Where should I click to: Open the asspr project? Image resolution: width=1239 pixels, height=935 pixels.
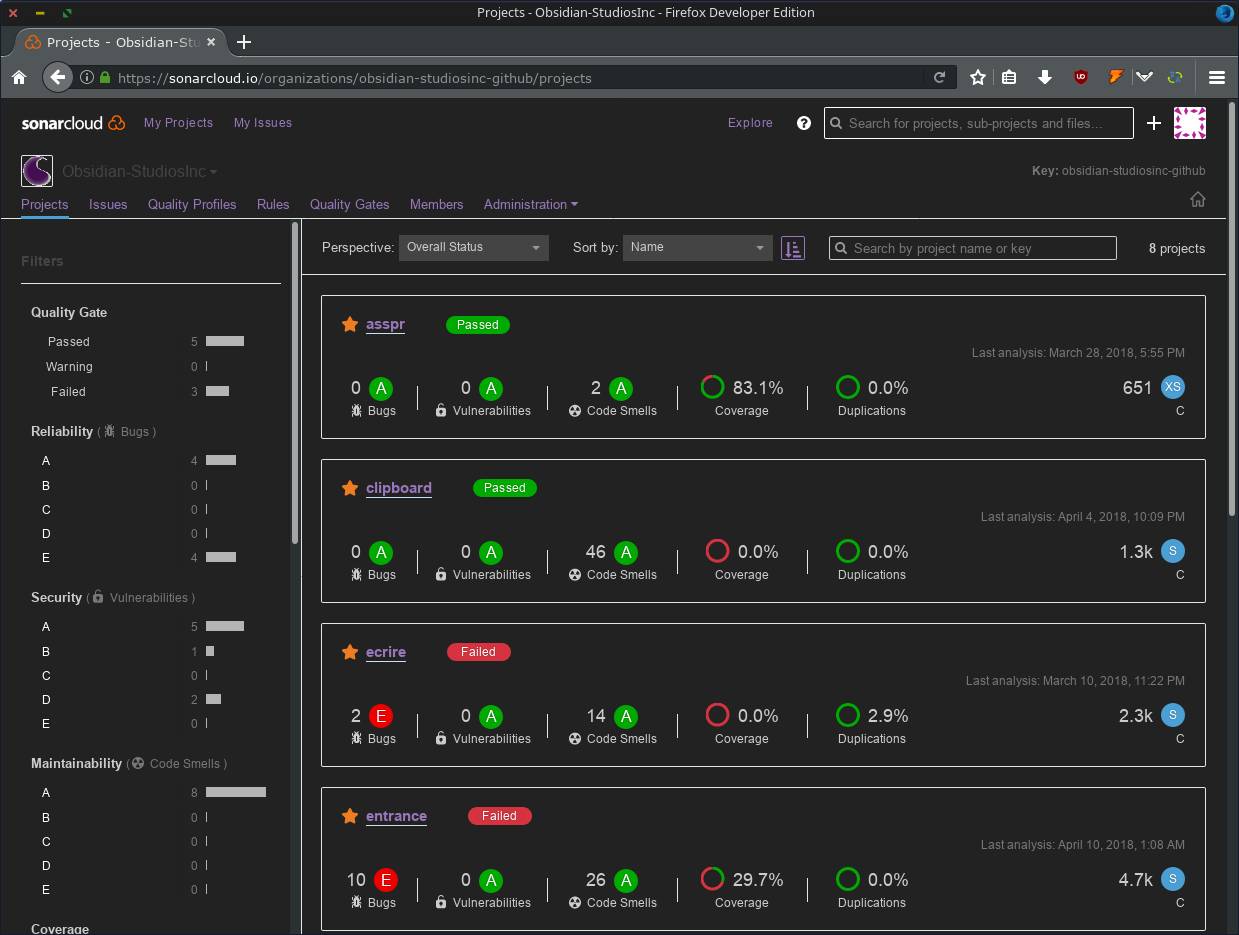tap(385, 324)
